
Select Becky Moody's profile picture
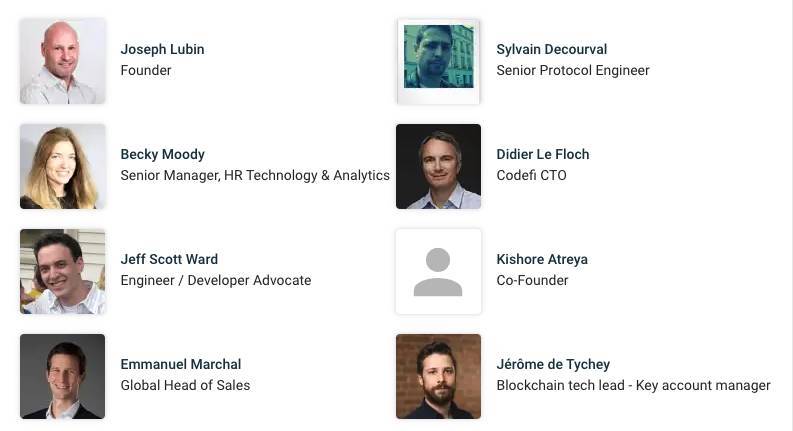[x=63, y=166]
